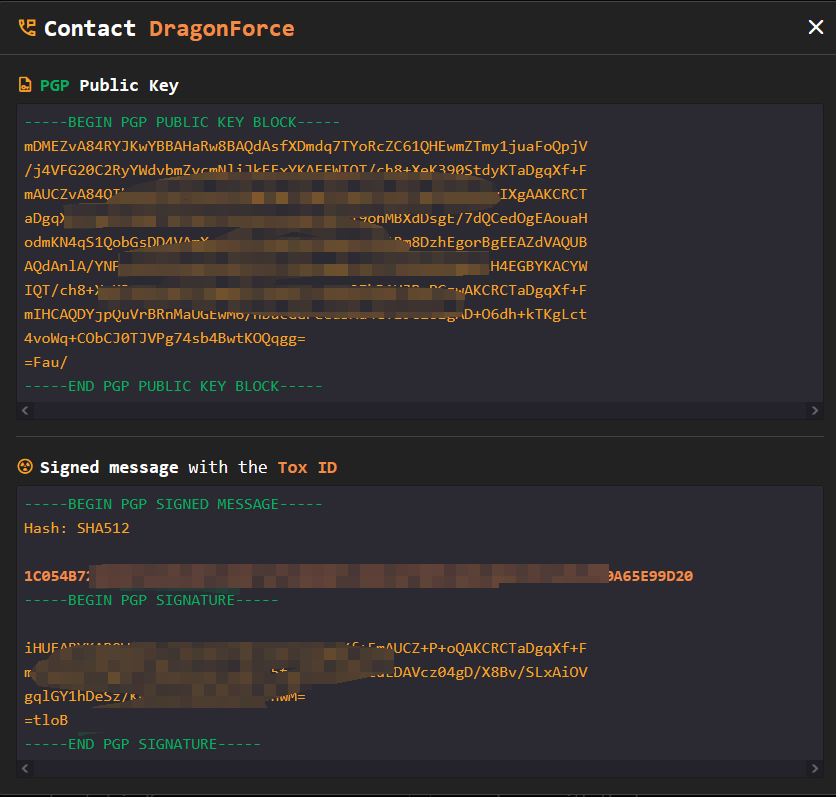Viewport: 836px width, 797px height.
Task: Click right scroll arrow under PGP public key
Action: point(815,410)
